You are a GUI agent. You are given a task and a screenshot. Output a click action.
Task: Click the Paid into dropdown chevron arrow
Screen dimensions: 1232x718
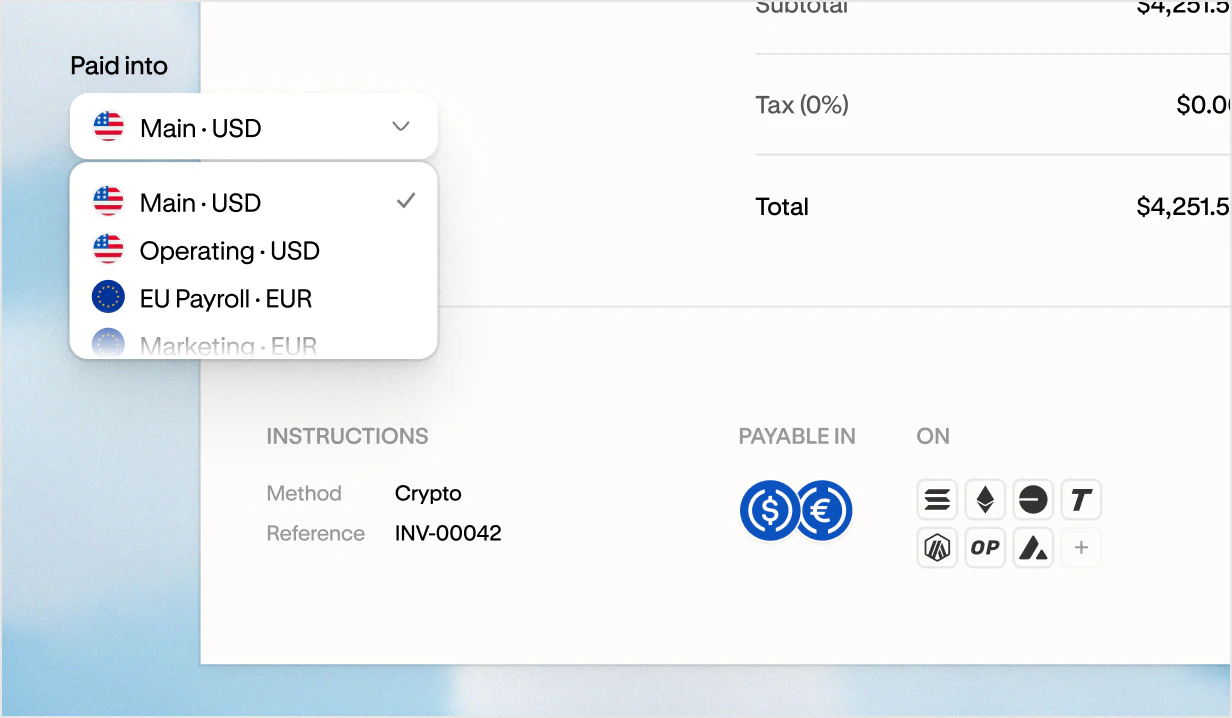(x=401, y=126)
